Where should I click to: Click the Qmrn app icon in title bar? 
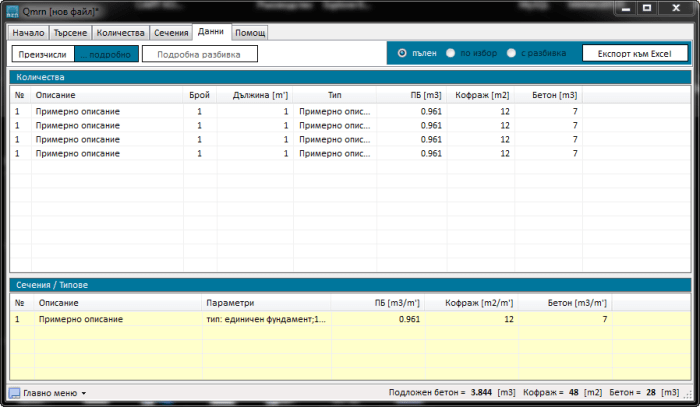12,11
